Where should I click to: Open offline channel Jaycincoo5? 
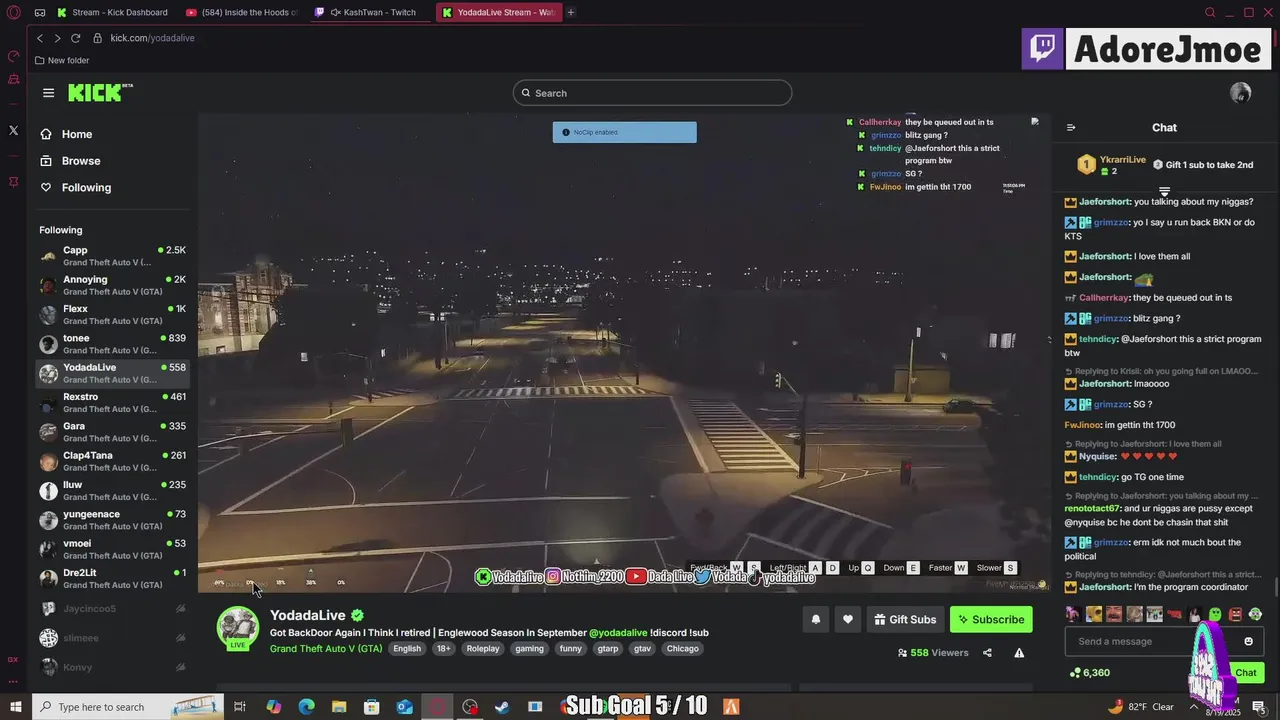point(112,608)
